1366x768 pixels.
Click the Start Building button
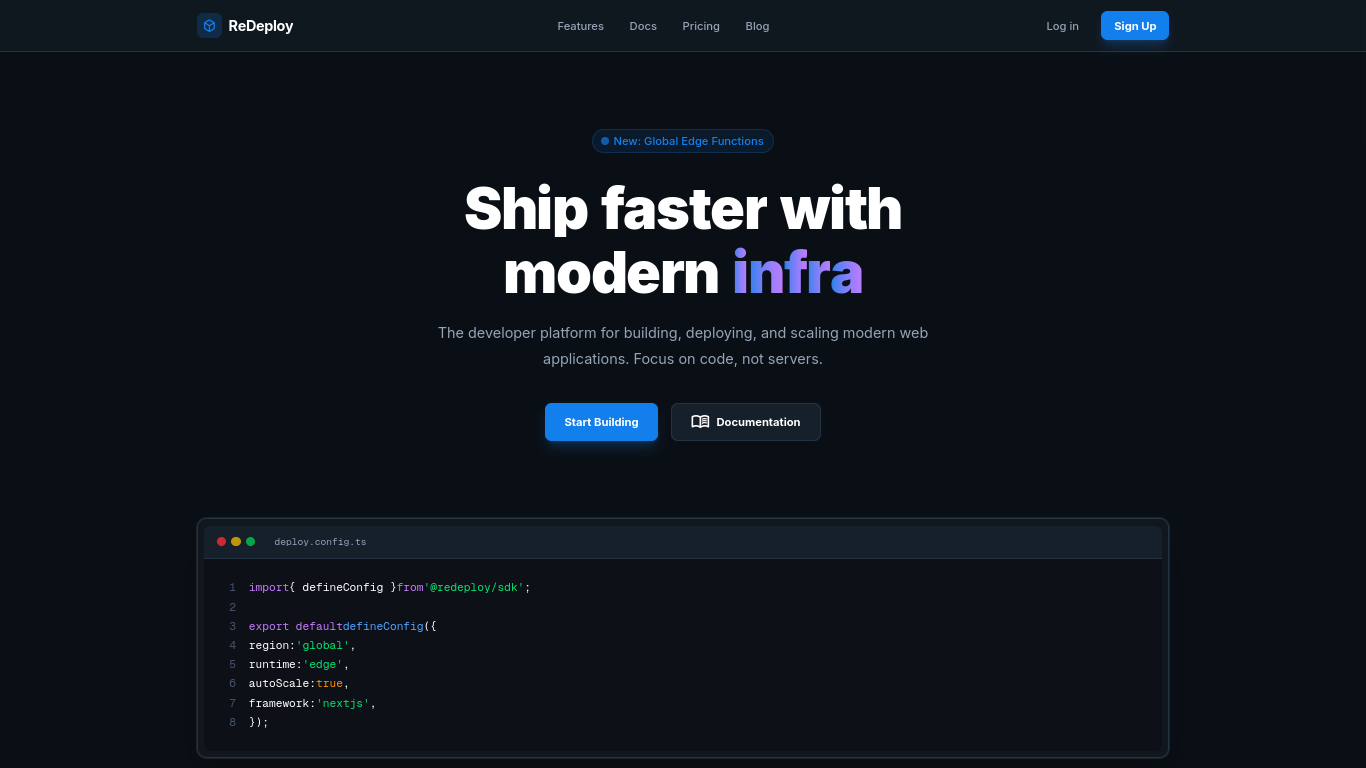(x=601, y=422)
